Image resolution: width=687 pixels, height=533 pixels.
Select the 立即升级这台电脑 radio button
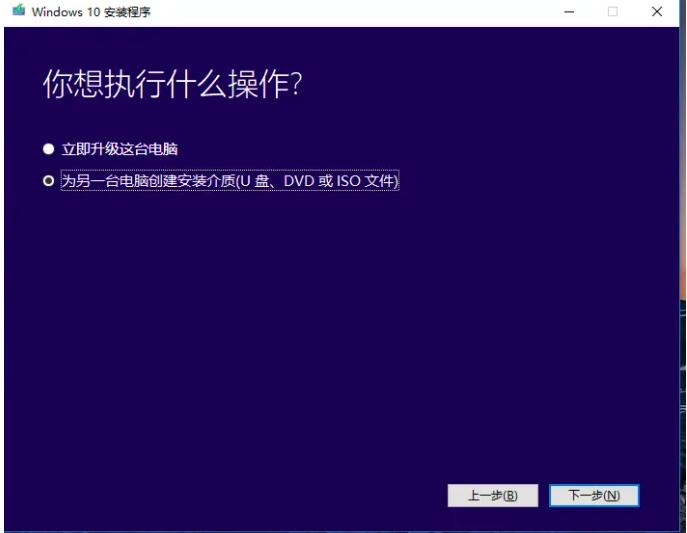point(49,149)
